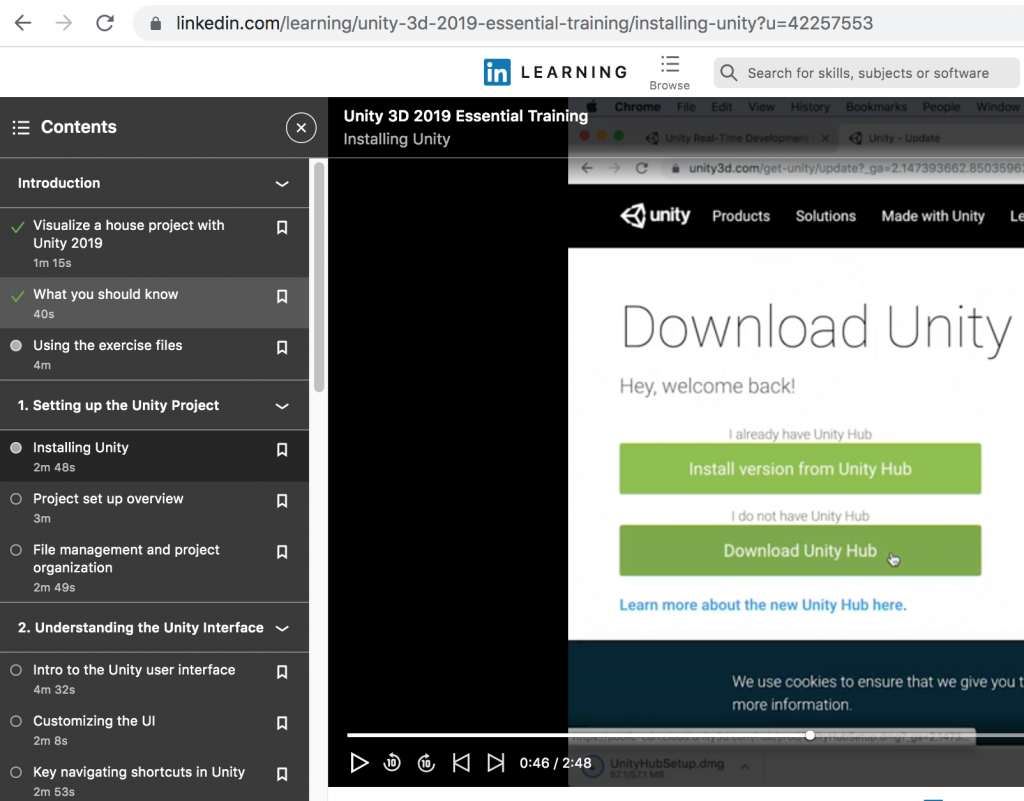Go to the previous video
The width and height of the screenshot is (1024, 801).
[x=461, y=763]
